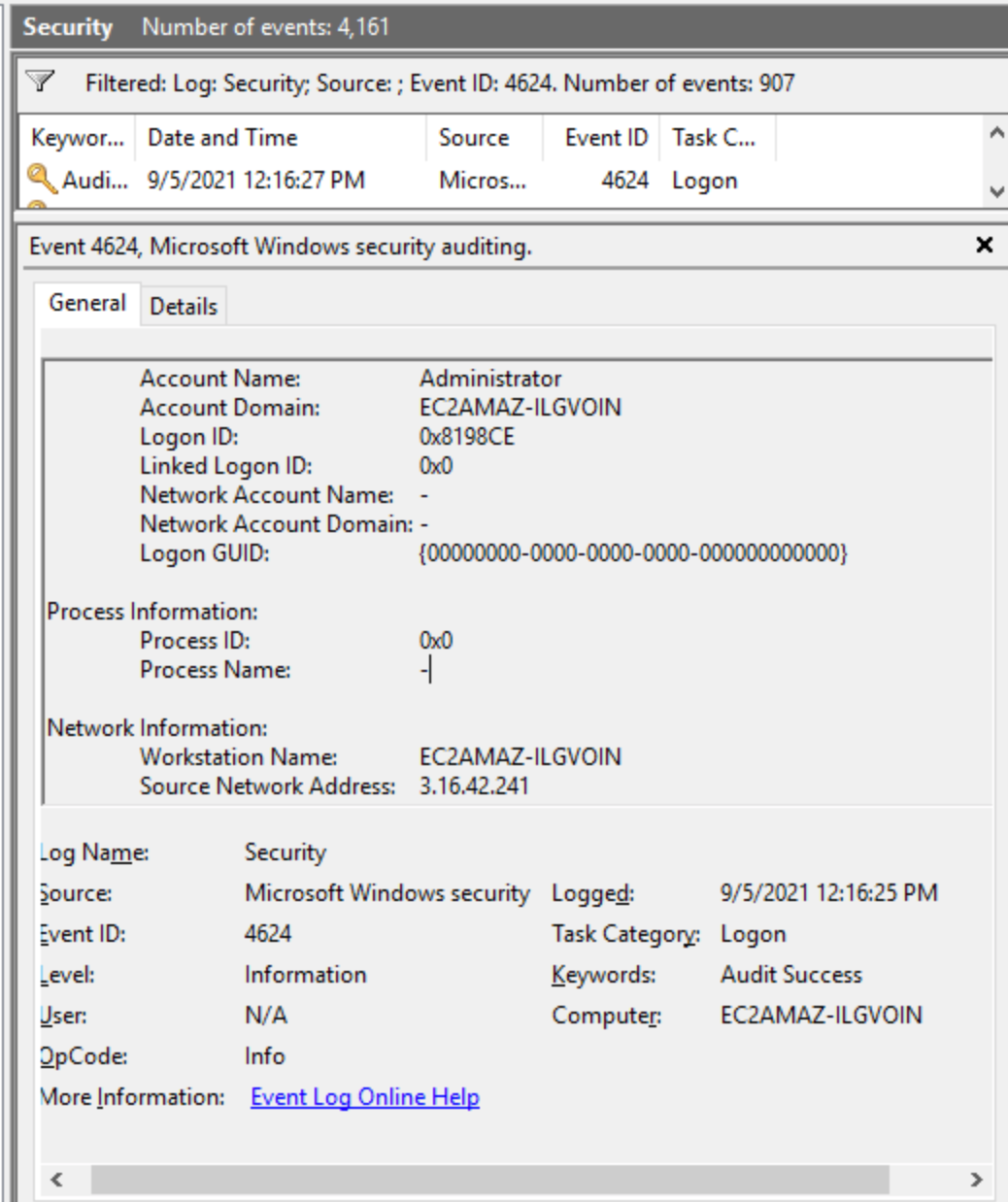Sort by Task Category column header
Screen dimensions: 1008x1202
[x=717, y=138]
